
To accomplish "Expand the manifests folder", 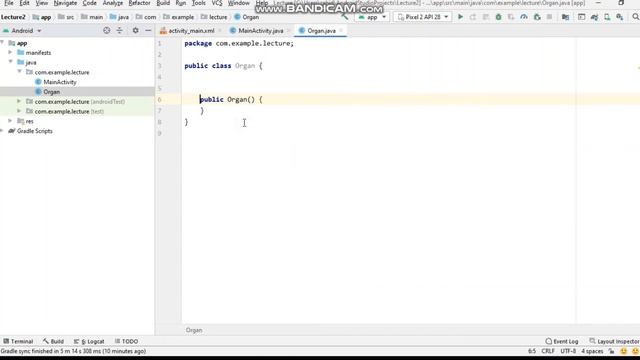I will tap(10, 52).
